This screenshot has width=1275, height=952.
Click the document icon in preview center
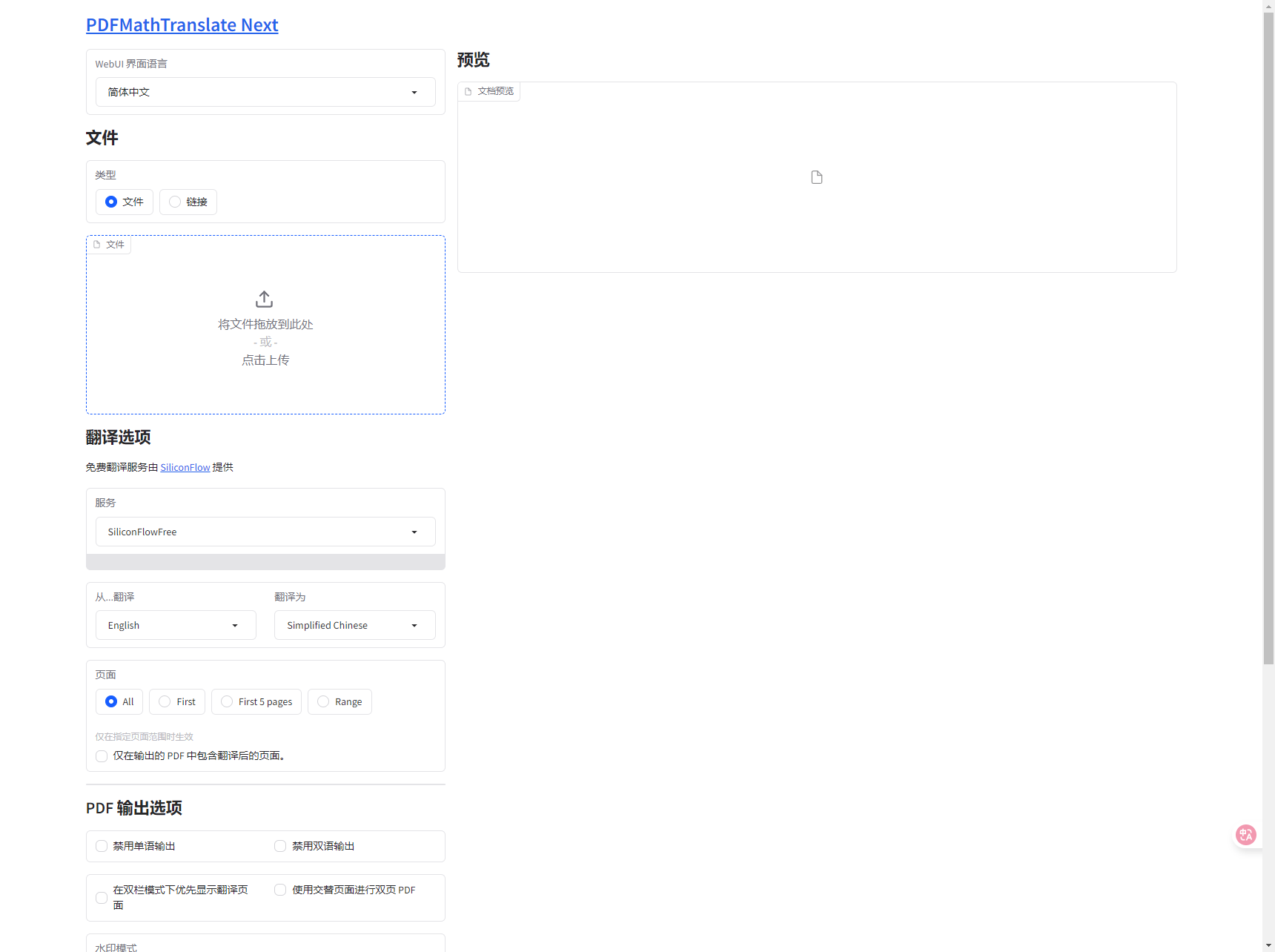coord(817,177)
